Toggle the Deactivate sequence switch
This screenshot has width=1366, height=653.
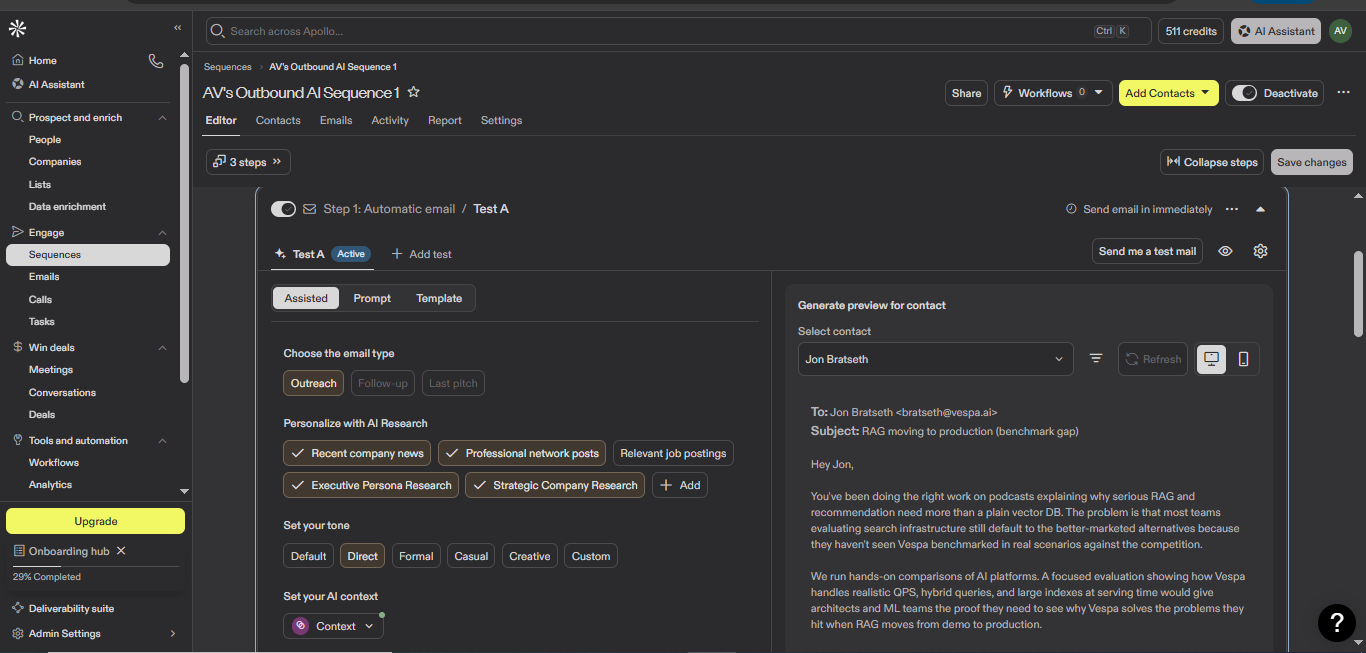pyautogui.click(x=1244, y=93)
